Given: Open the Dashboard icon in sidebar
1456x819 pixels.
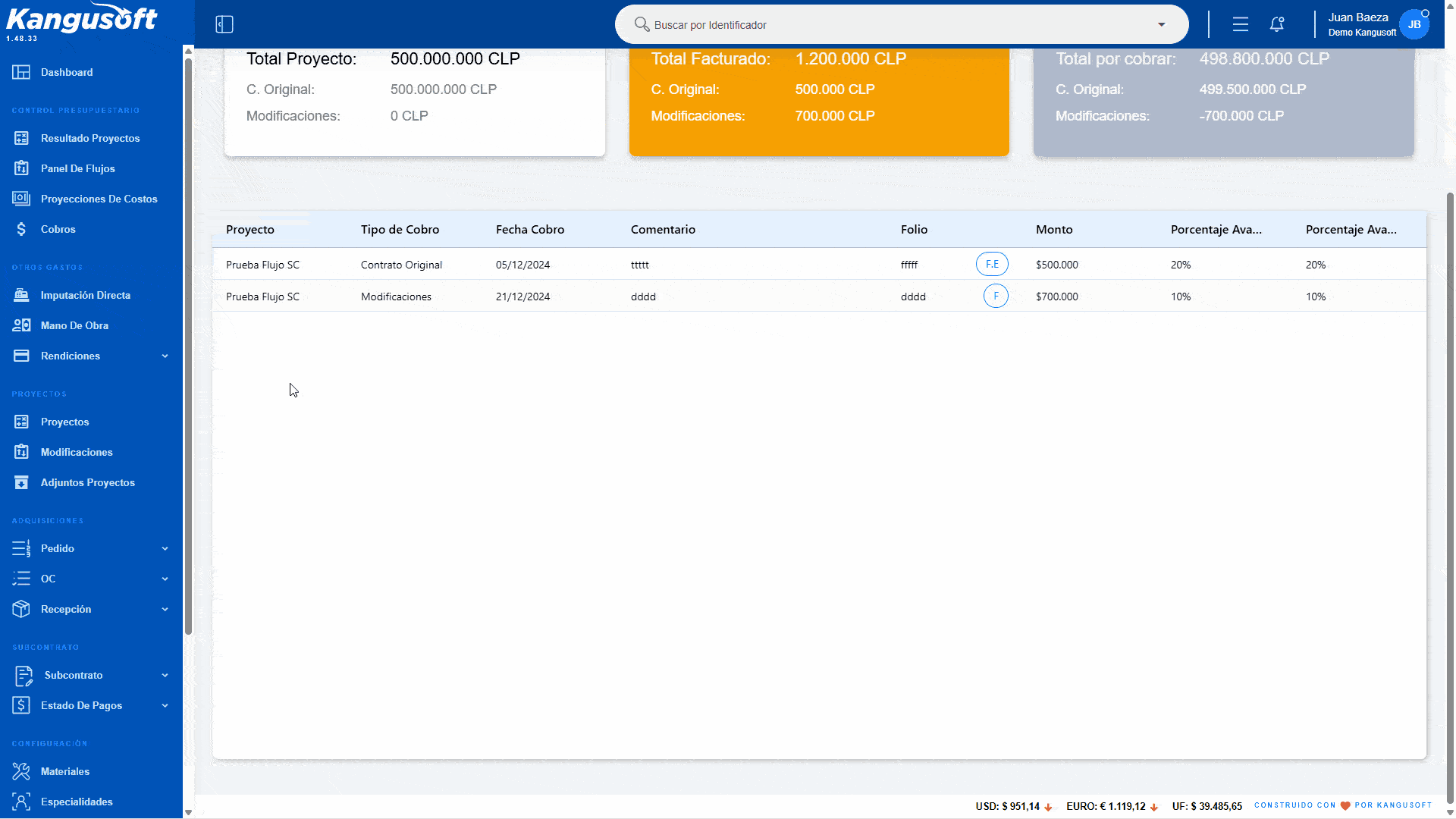Looking at the screenshot, I should 21,72.
